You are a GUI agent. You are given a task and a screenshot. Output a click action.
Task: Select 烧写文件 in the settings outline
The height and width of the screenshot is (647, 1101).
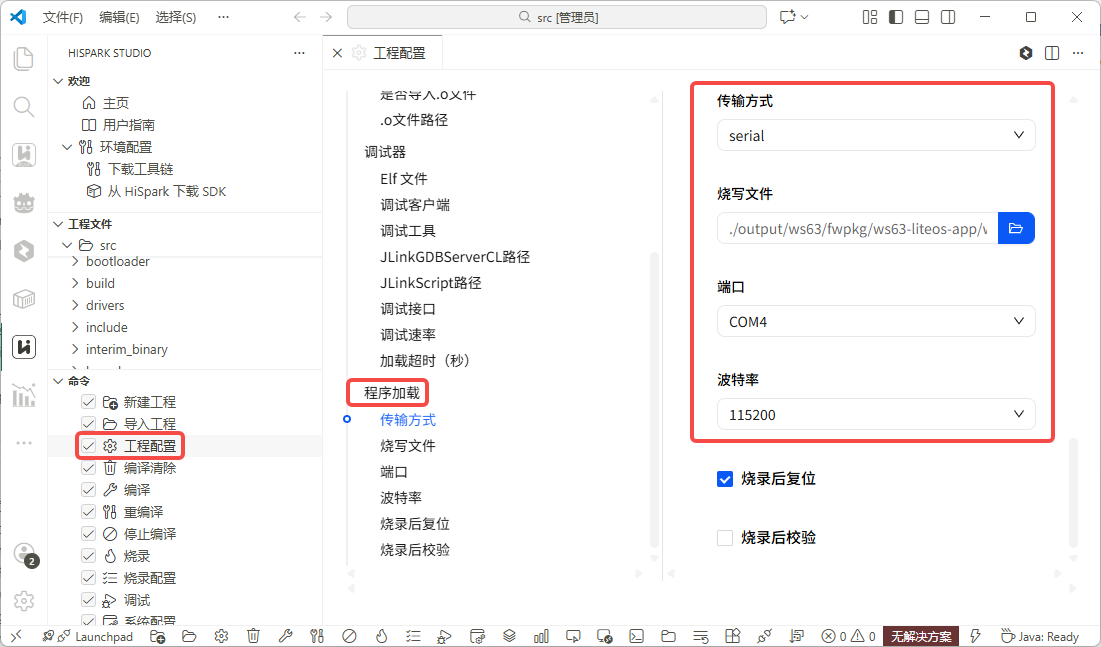(x=408, y=446)
